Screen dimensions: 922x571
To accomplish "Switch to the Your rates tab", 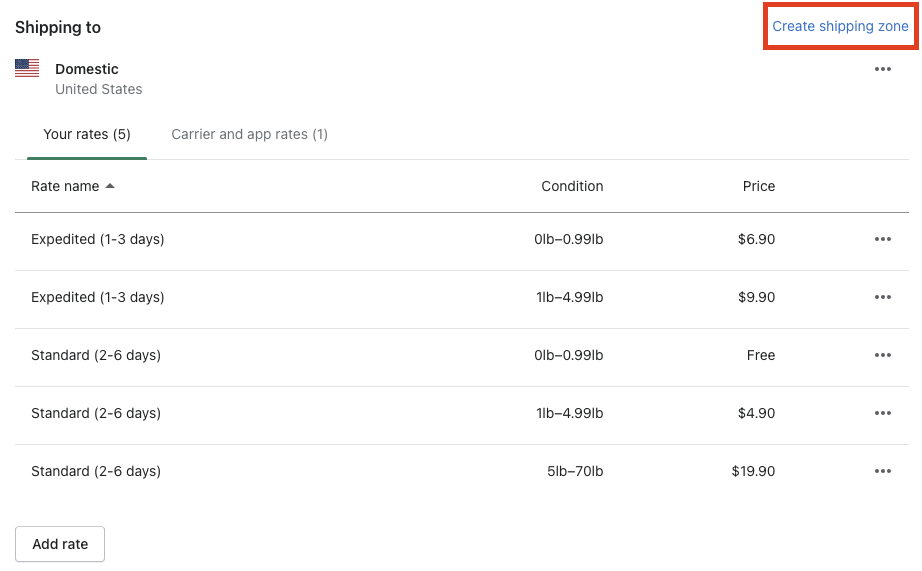I will [87, 134].
